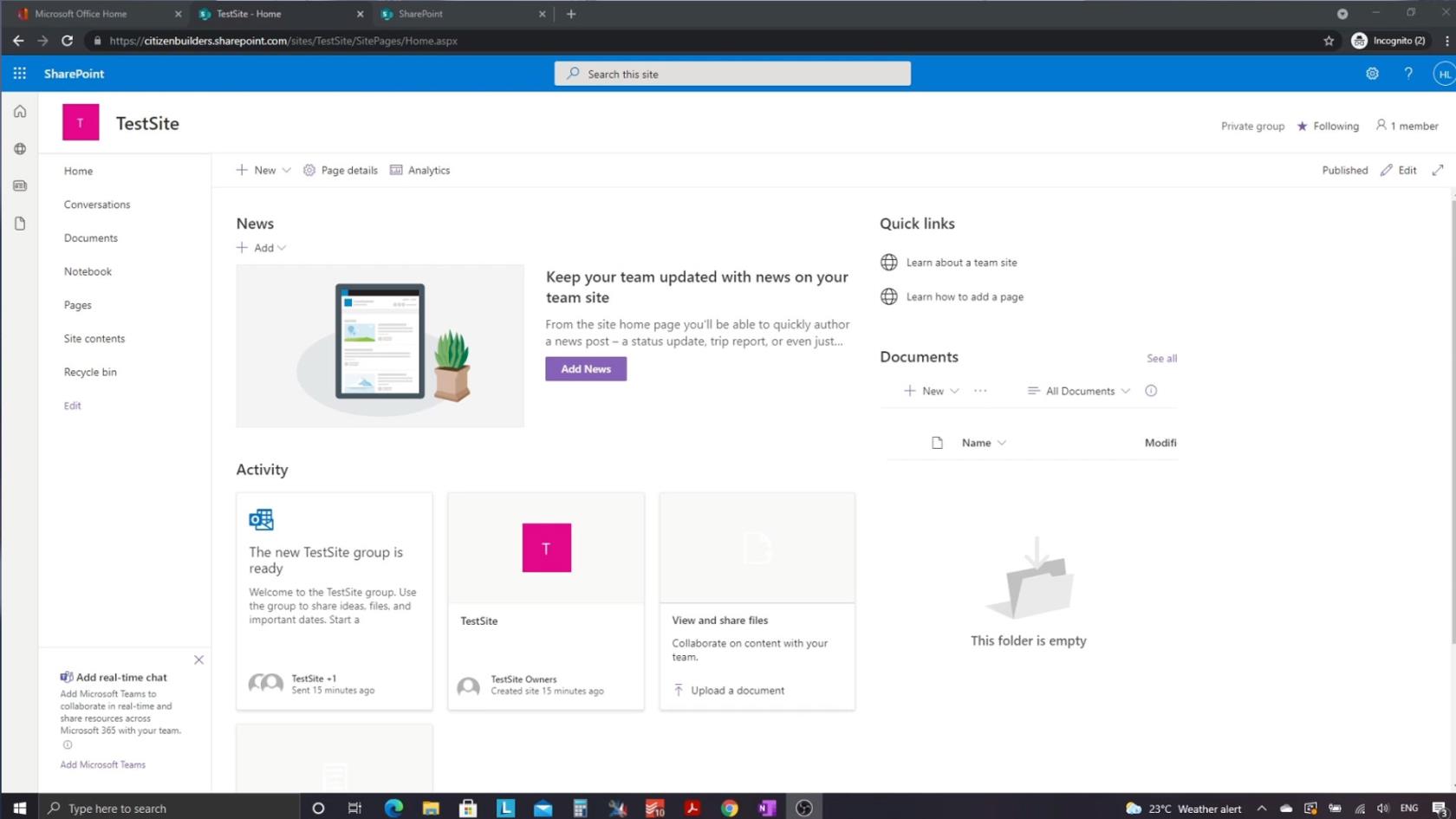Open File Explorer from the taskbar
Viewport: 1456px width, 819px height.
431,808
